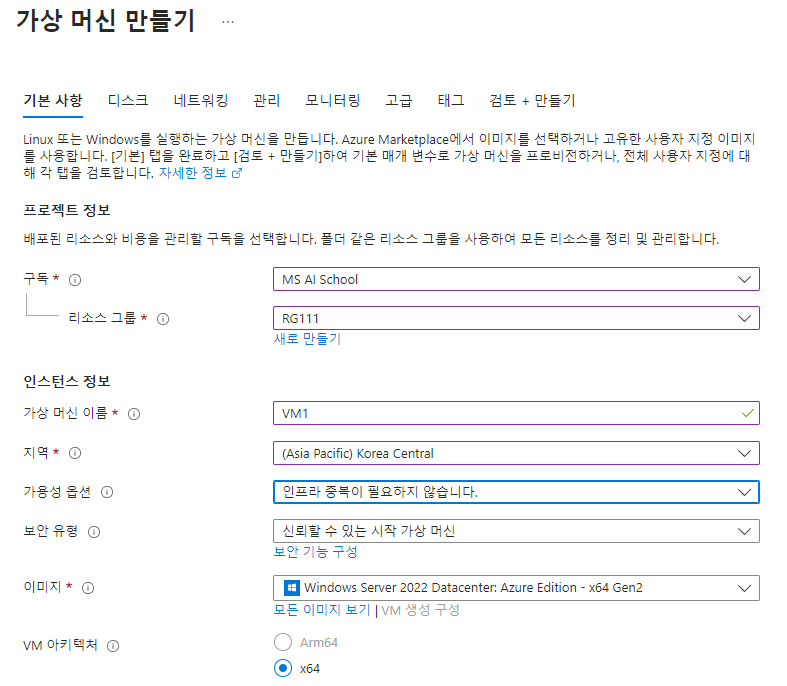The width and height of the screenshot is (787, 686).
Task: Click the 가상 머신 만들기 page title
Action: pyautogui.click(x=105, y=21)
